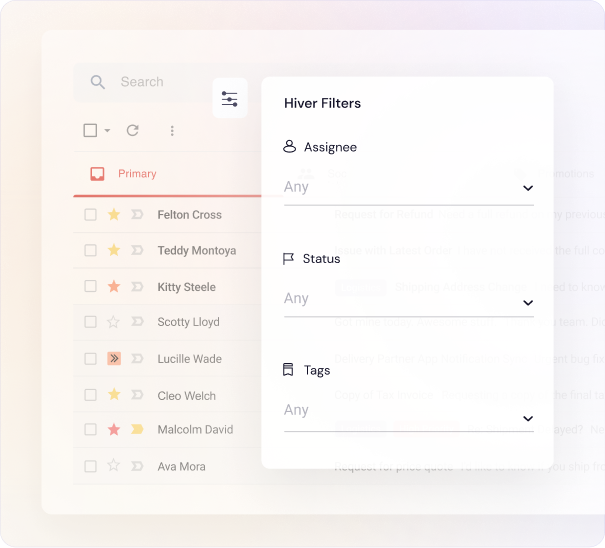
Task: Open the Assignee dropdown
Action: [409, 188]
